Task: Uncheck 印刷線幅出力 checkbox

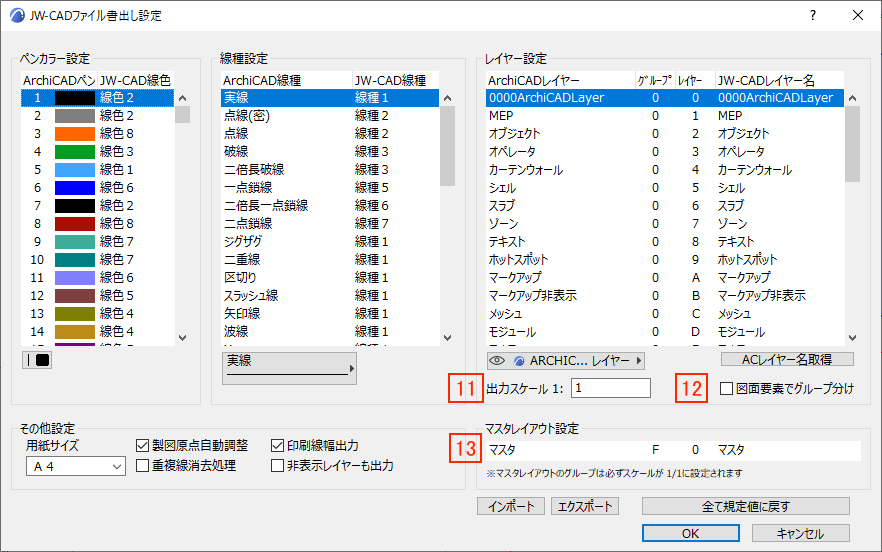Action: pyautogui.click(x=277, y=446)
